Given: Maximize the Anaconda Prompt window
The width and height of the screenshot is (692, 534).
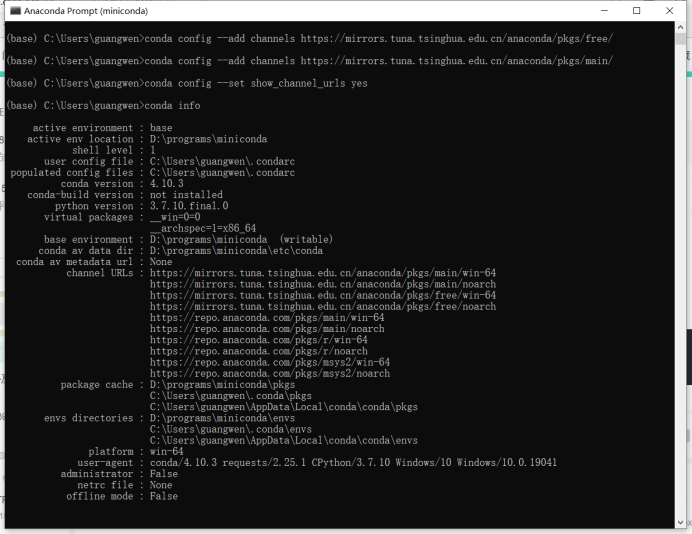Looking at the screenshot, I should [636, 11].
